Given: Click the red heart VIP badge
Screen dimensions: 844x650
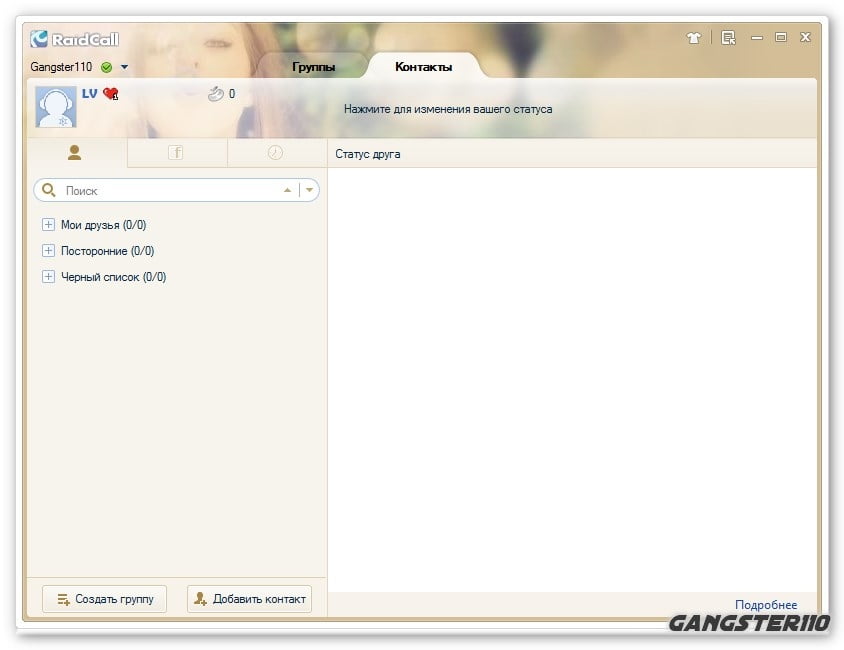Looking at the screenshot, I should (x=110, y=94).
